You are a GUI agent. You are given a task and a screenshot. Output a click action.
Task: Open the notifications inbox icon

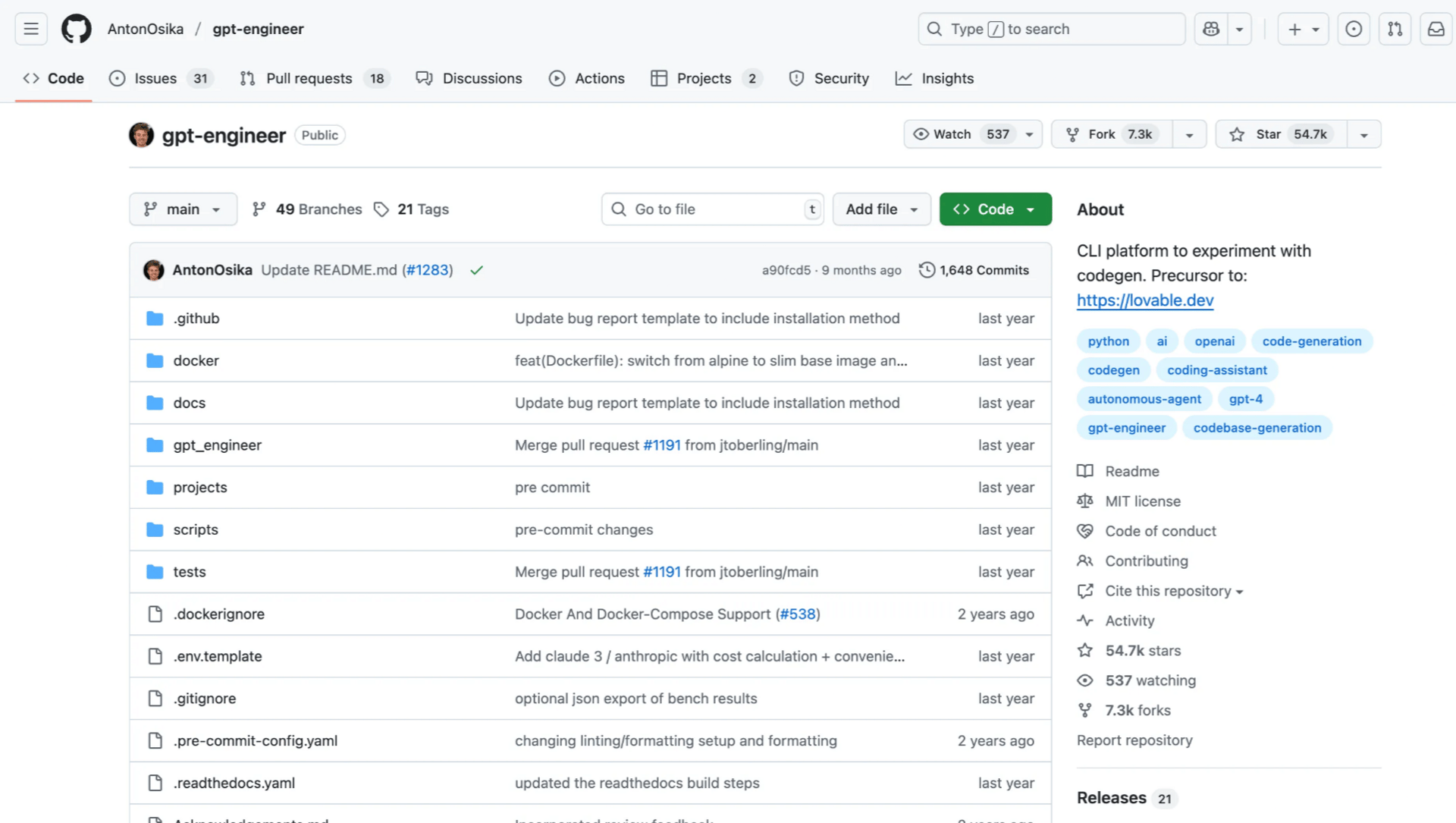click(x=1436, y=29)
